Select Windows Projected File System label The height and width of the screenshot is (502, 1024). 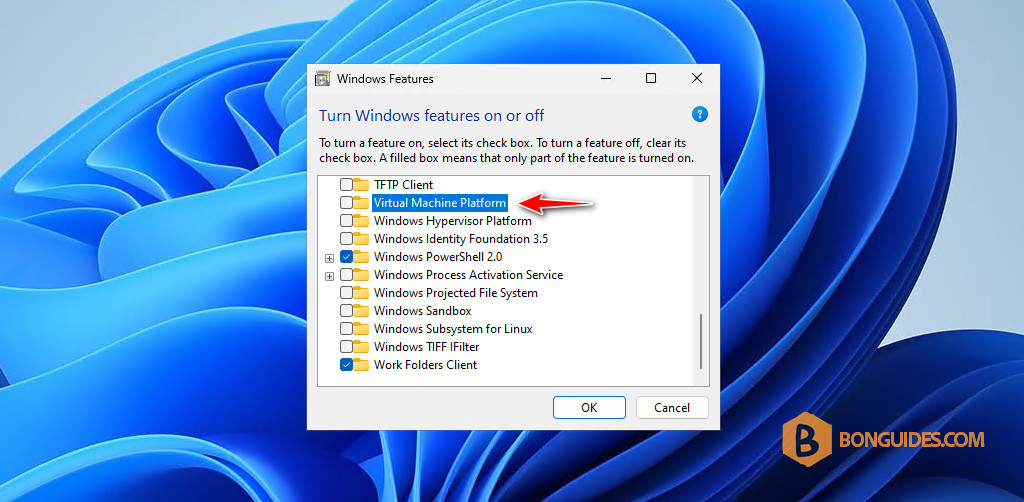(456, 292)
